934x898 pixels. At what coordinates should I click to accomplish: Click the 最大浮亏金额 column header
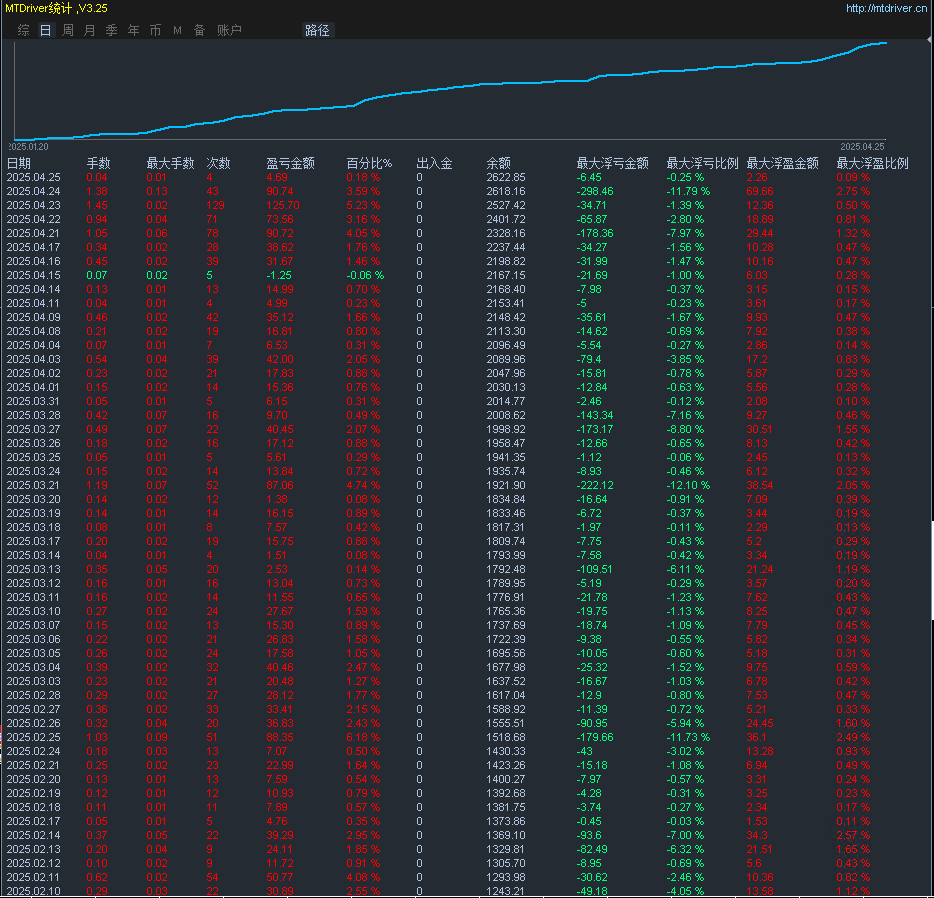[612, 163]
